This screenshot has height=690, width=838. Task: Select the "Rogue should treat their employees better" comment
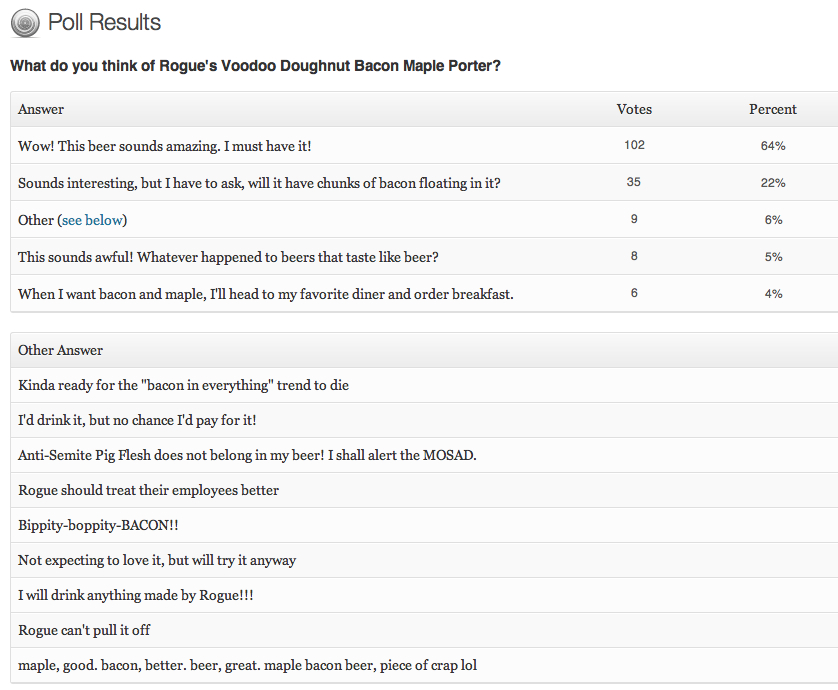pos(148,490)
